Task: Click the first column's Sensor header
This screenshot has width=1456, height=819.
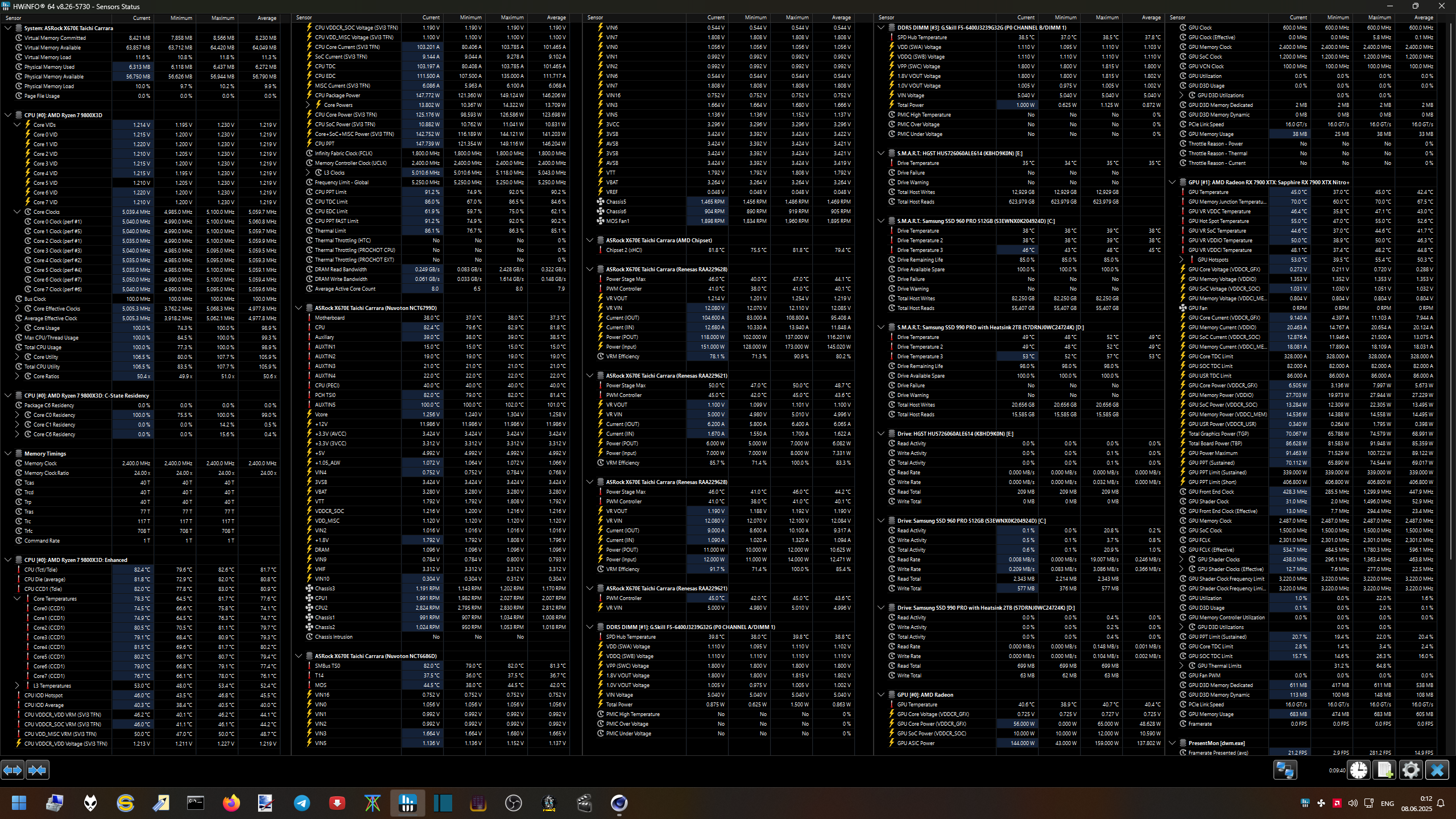Action: (x=14, y=18)
